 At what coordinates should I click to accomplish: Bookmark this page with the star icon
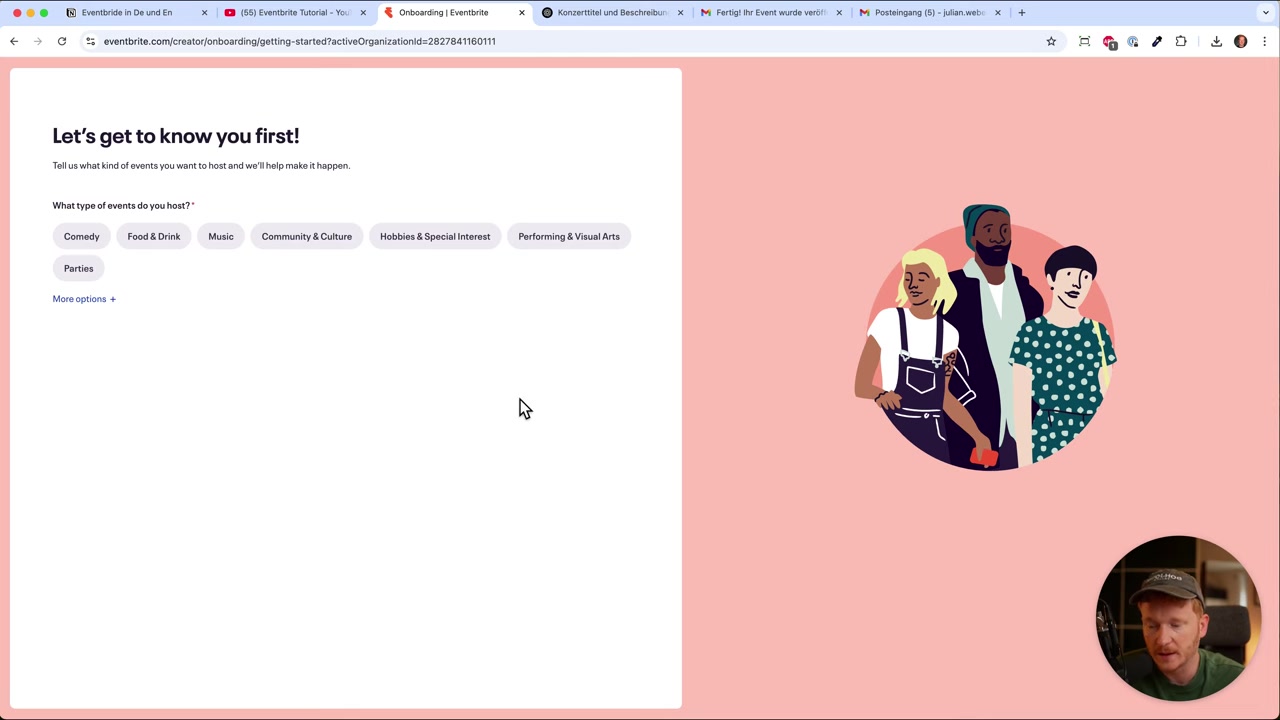(1051, 41)
